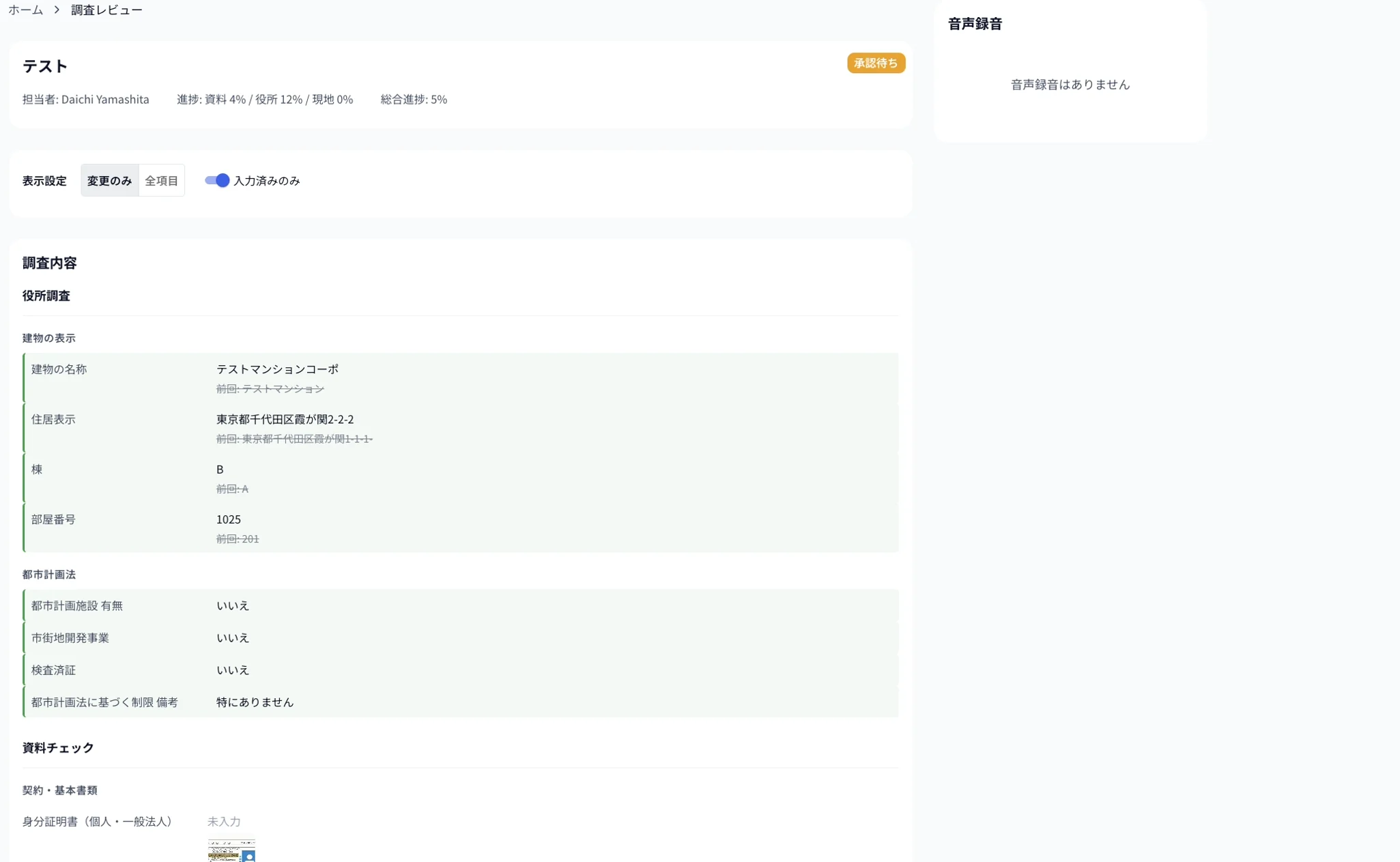Click the 建物の表示 group label
This screenshot has width=1400, height=862.
coord(48,338)
